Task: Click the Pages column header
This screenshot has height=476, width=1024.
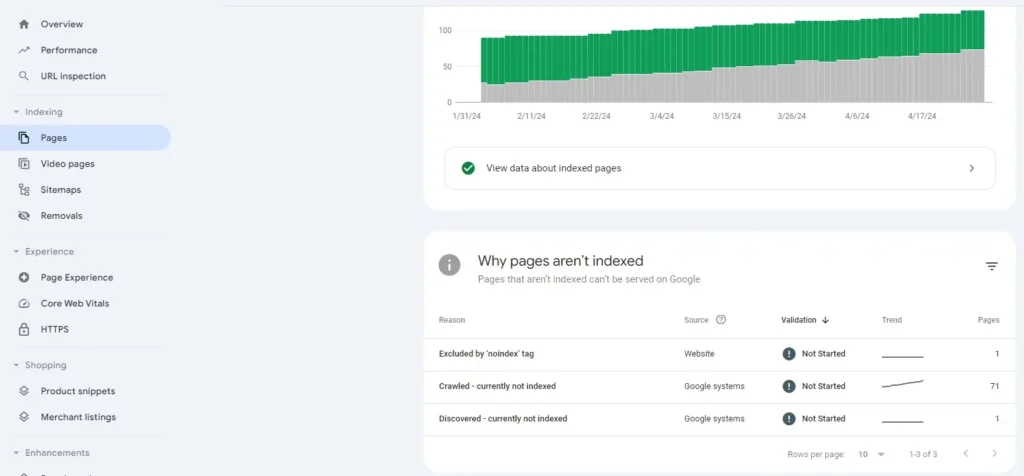Action: click(988, 320)
